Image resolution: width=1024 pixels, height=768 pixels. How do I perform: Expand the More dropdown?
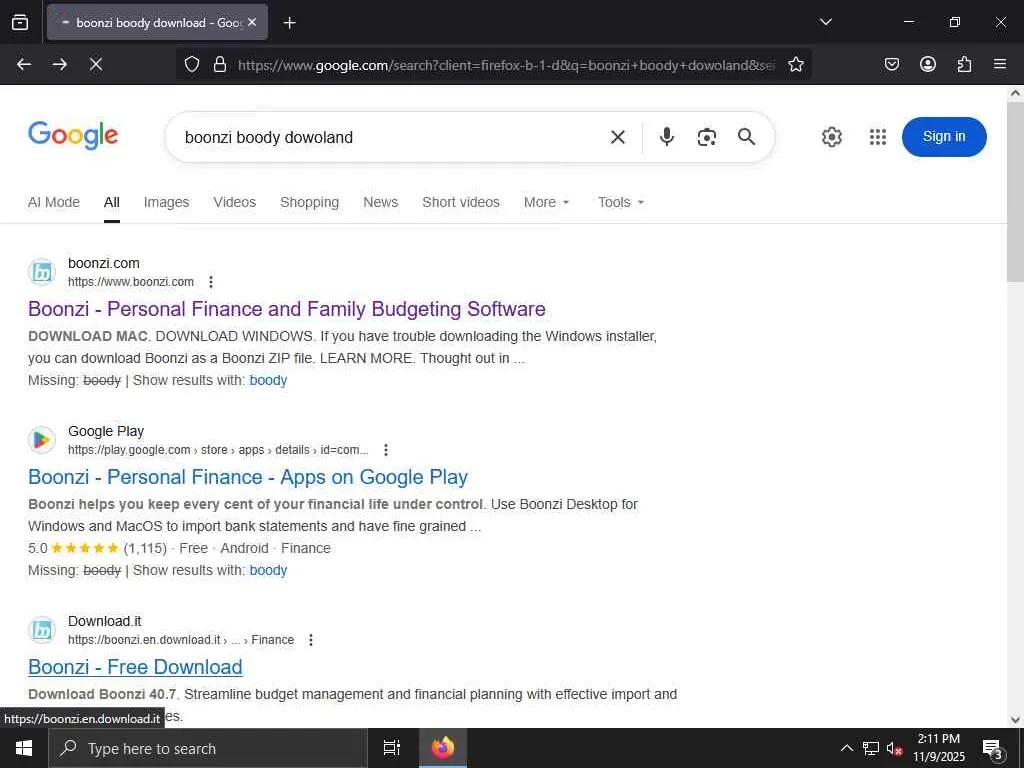coord(547,202)
